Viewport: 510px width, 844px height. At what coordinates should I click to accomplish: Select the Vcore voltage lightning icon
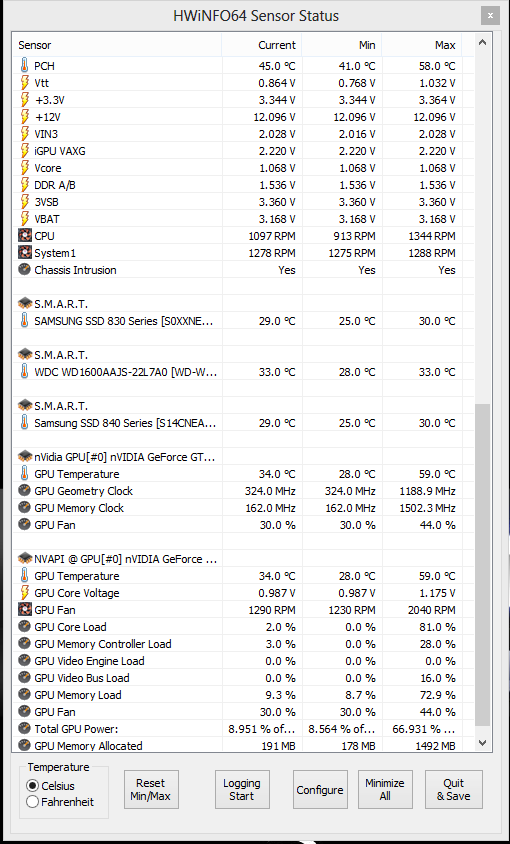[x=24, y=168]
